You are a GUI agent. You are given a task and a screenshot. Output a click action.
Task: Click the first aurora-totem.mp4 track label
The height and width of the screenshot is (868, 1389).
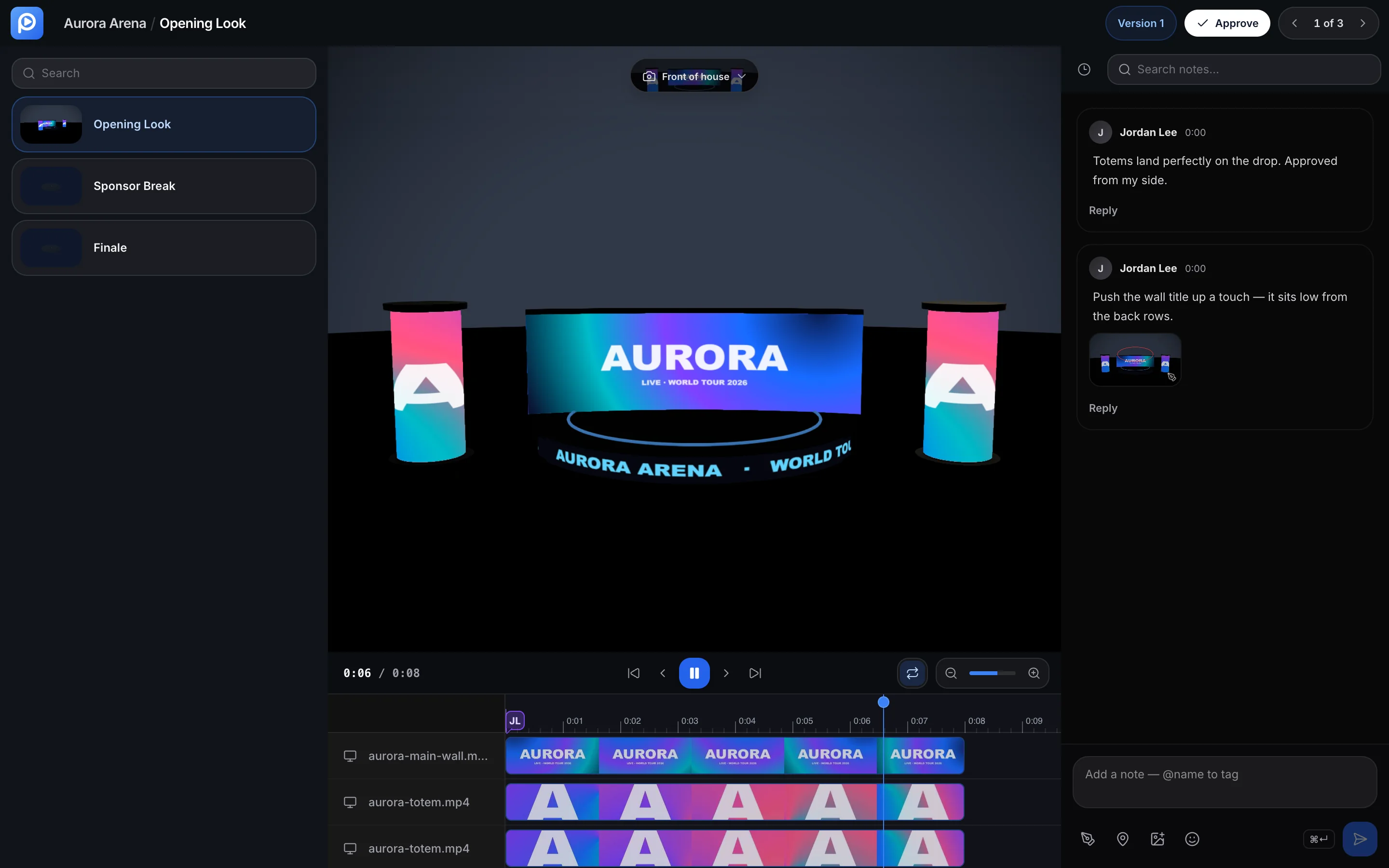pos(419,802)
